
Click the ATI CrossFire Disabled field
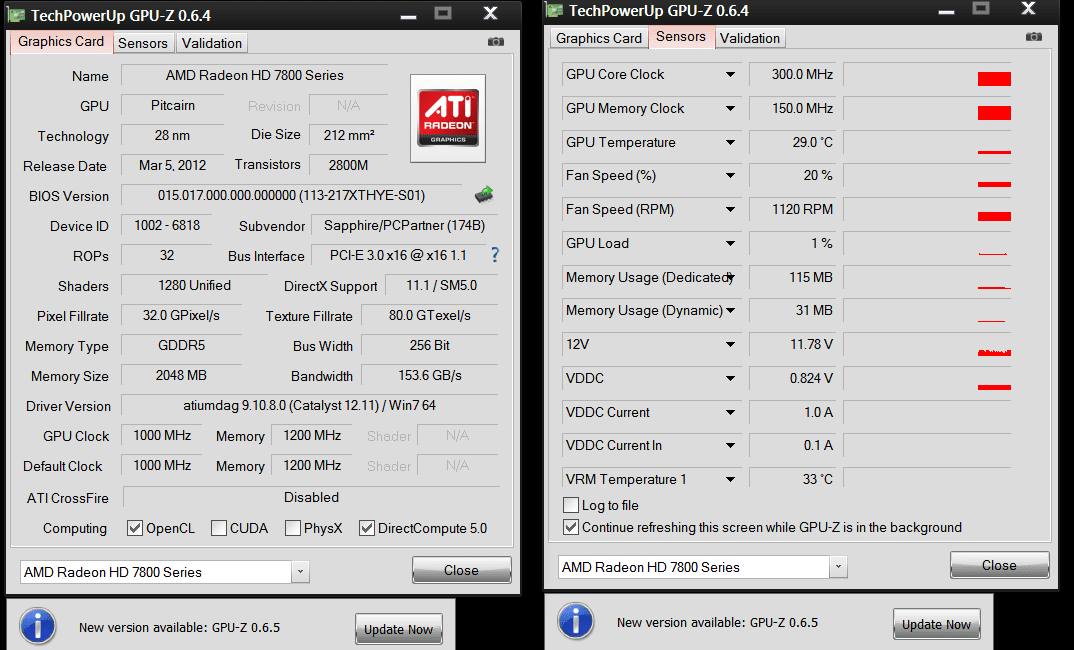click(312, 497)
